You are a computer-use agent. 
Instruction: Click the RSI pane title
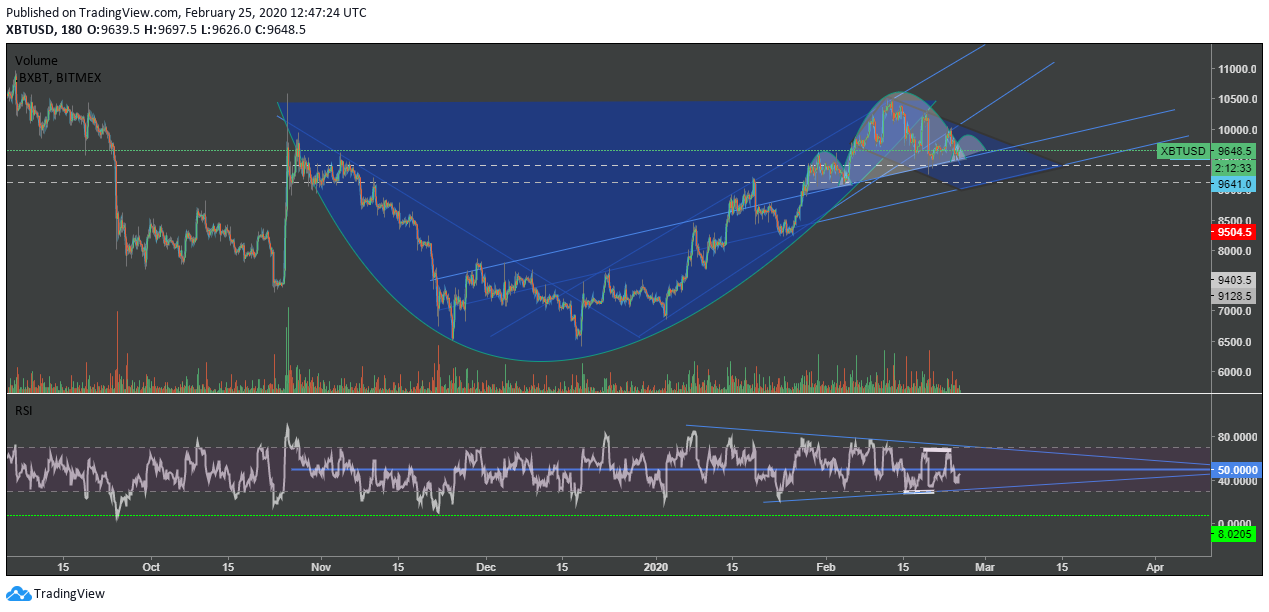point(23,411)
